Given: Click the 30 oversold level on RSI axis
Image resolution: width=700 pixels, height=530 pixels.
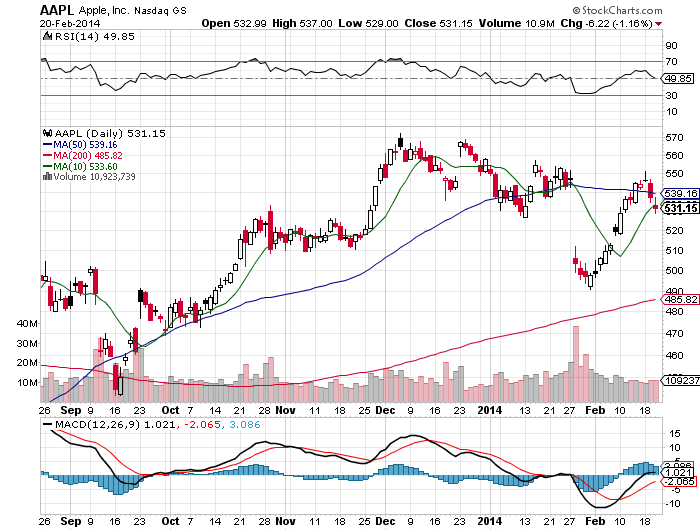Looking at the screenshot, I should 671,95.
